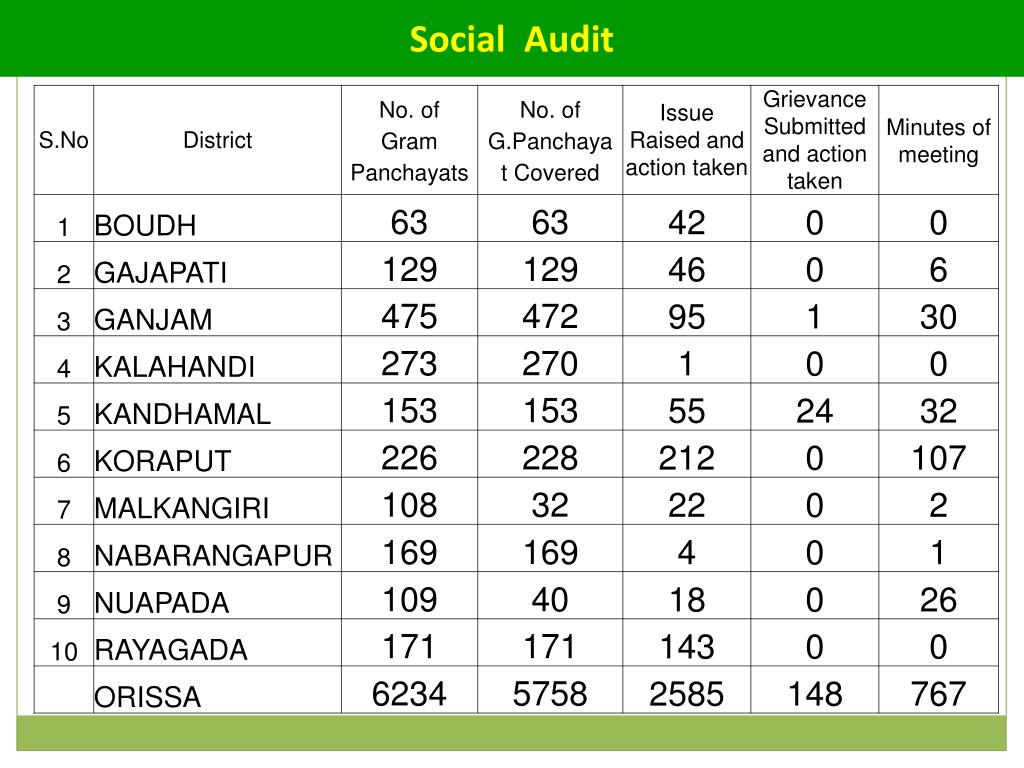Select the ORISSA total row label
Image resolution: width=1024 pixels, height=768 pixels.
click(x=148, y=697)
